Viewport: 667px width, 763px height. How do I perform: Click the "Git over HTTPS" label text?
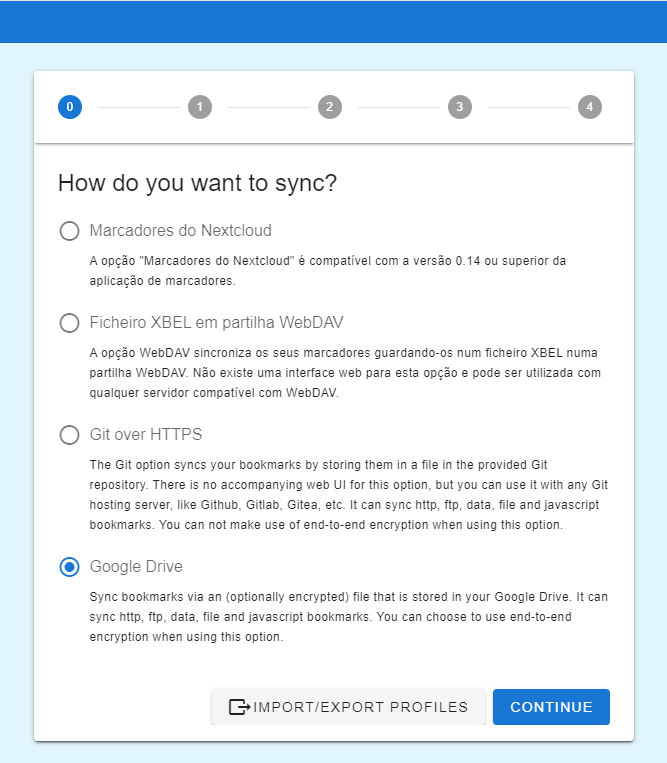tap(146, 435)
